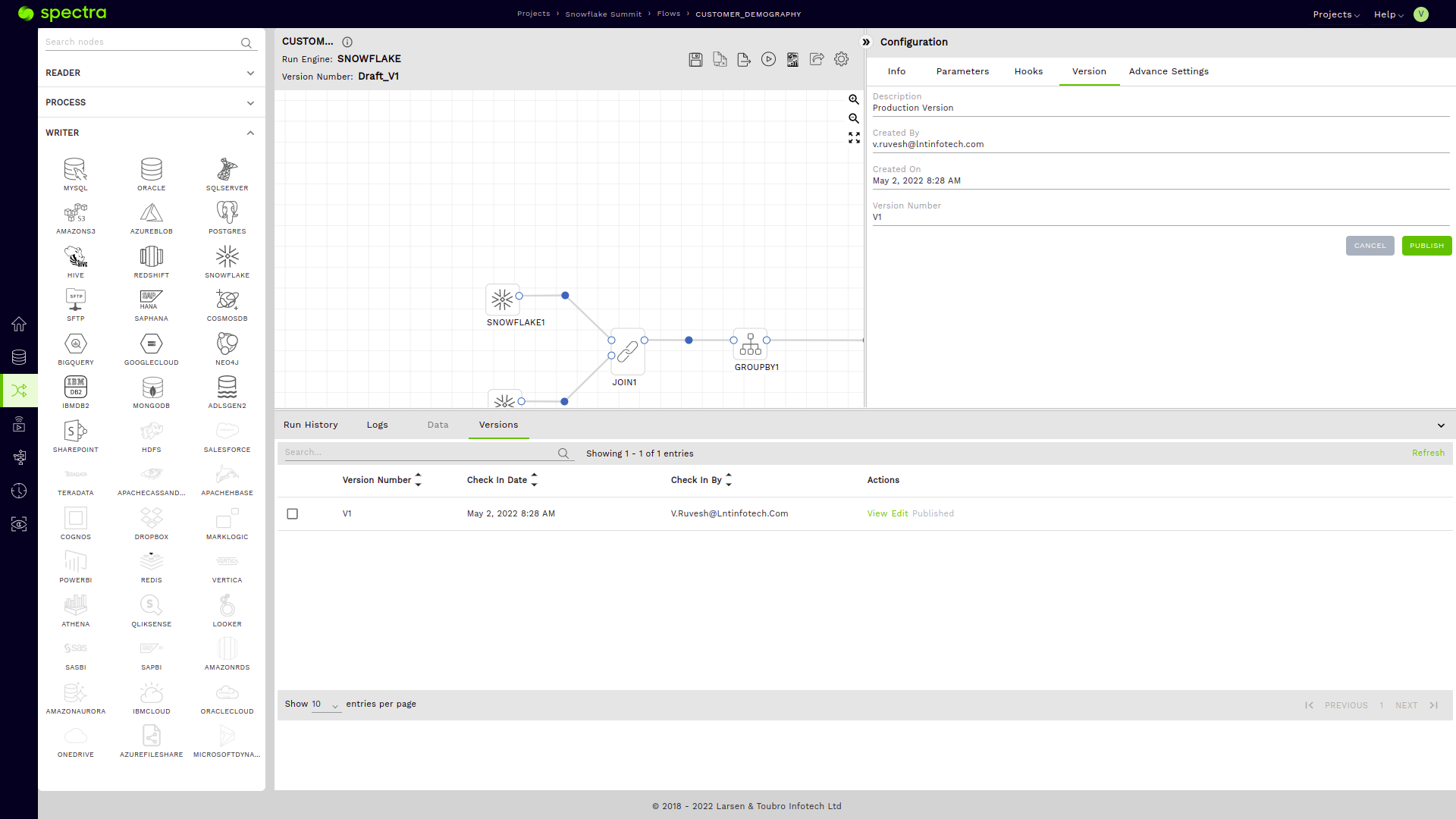Tick the checkbox for version V1 row

coord(293,514)
